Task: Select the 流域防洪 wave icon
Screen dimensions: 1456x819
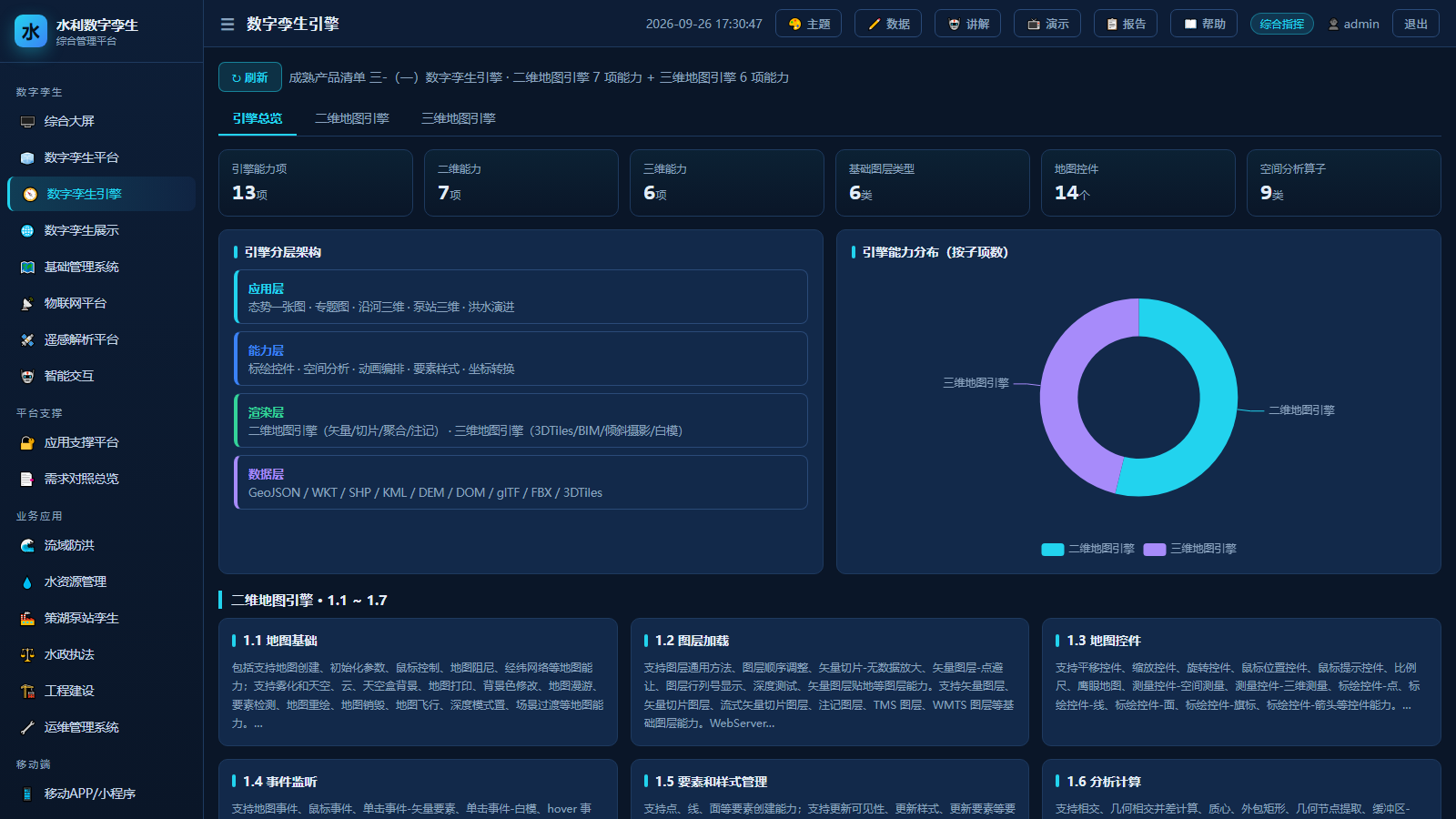Action: click(x=27, y=546)
